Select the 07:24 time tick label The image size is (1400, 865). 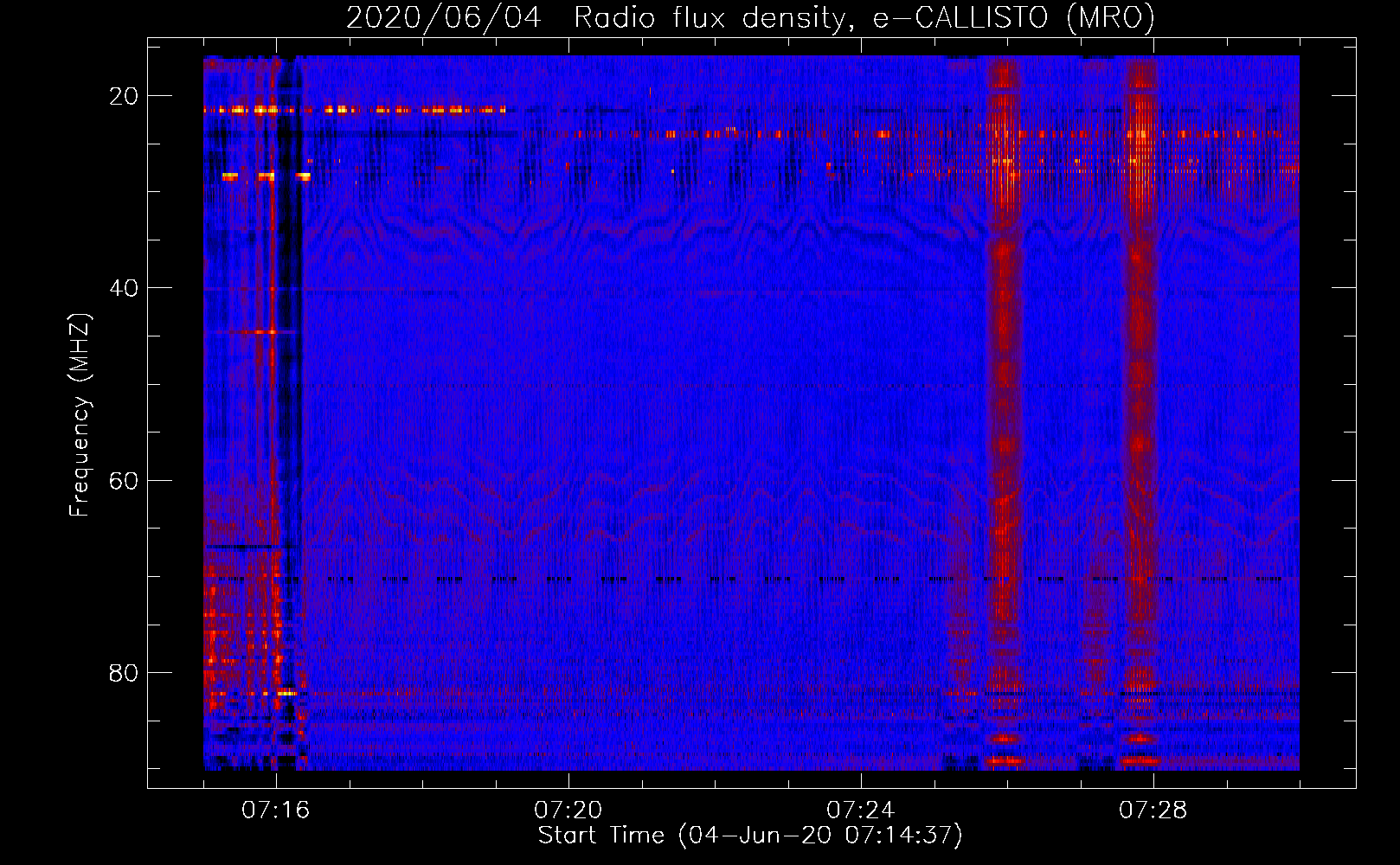[861, 811]
